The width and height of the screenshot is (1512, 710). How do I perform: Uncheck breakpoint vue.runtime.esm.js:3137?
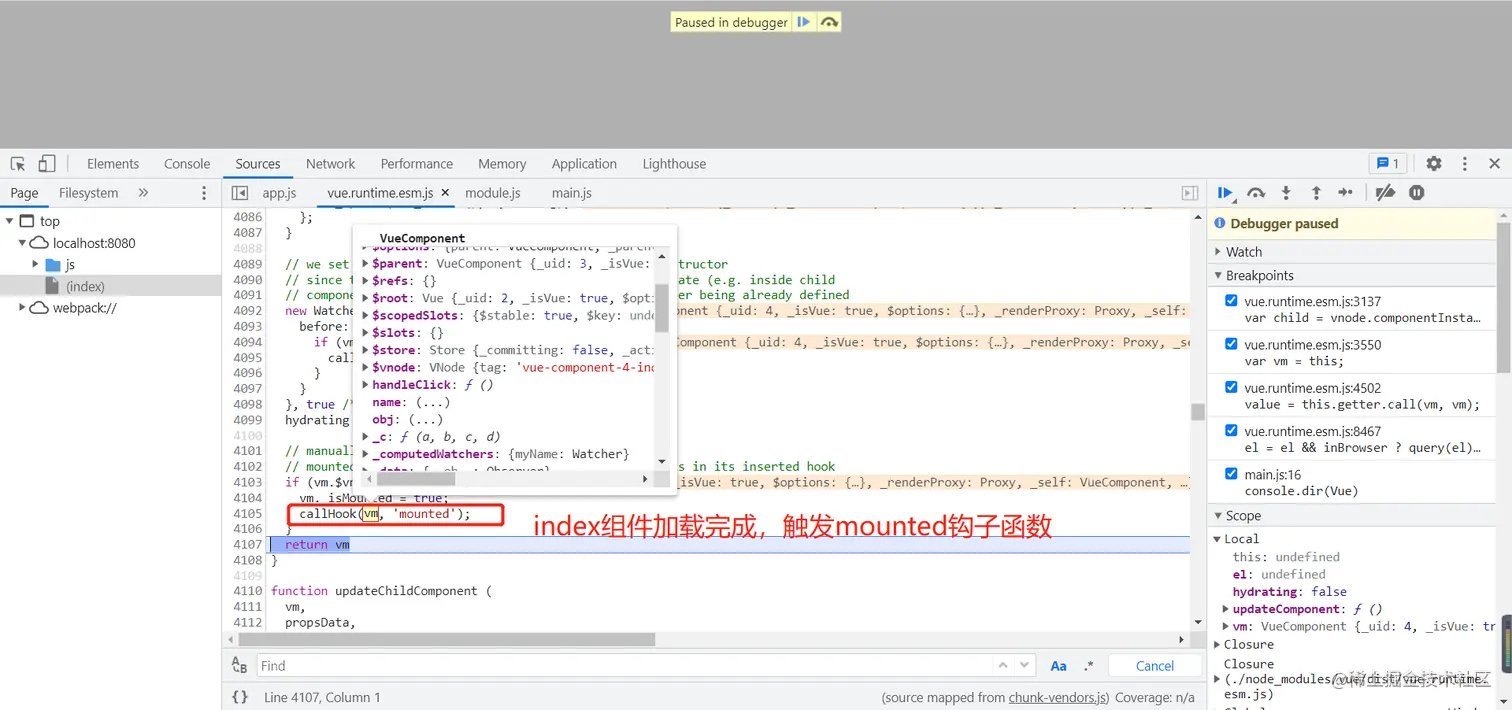pyautogui.click(x=1231, y=301)
